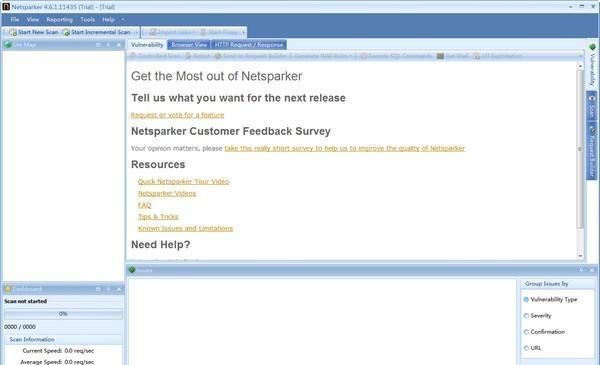Viewport: 600px width, 365px height.
Task: Click the green Vulnerability icon at right edge
Action: (x=592, y=47)
